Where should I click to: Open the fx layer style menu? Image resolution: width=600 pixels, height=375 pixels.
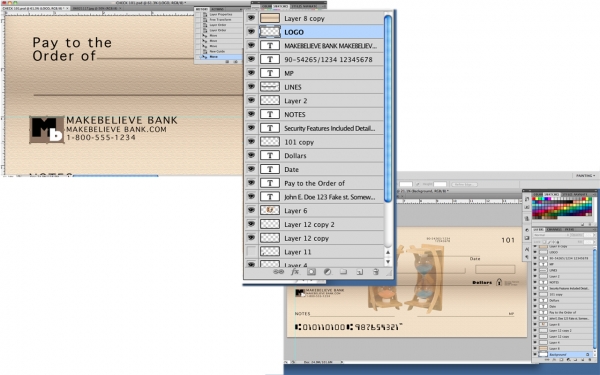click(x=295, y=272)
